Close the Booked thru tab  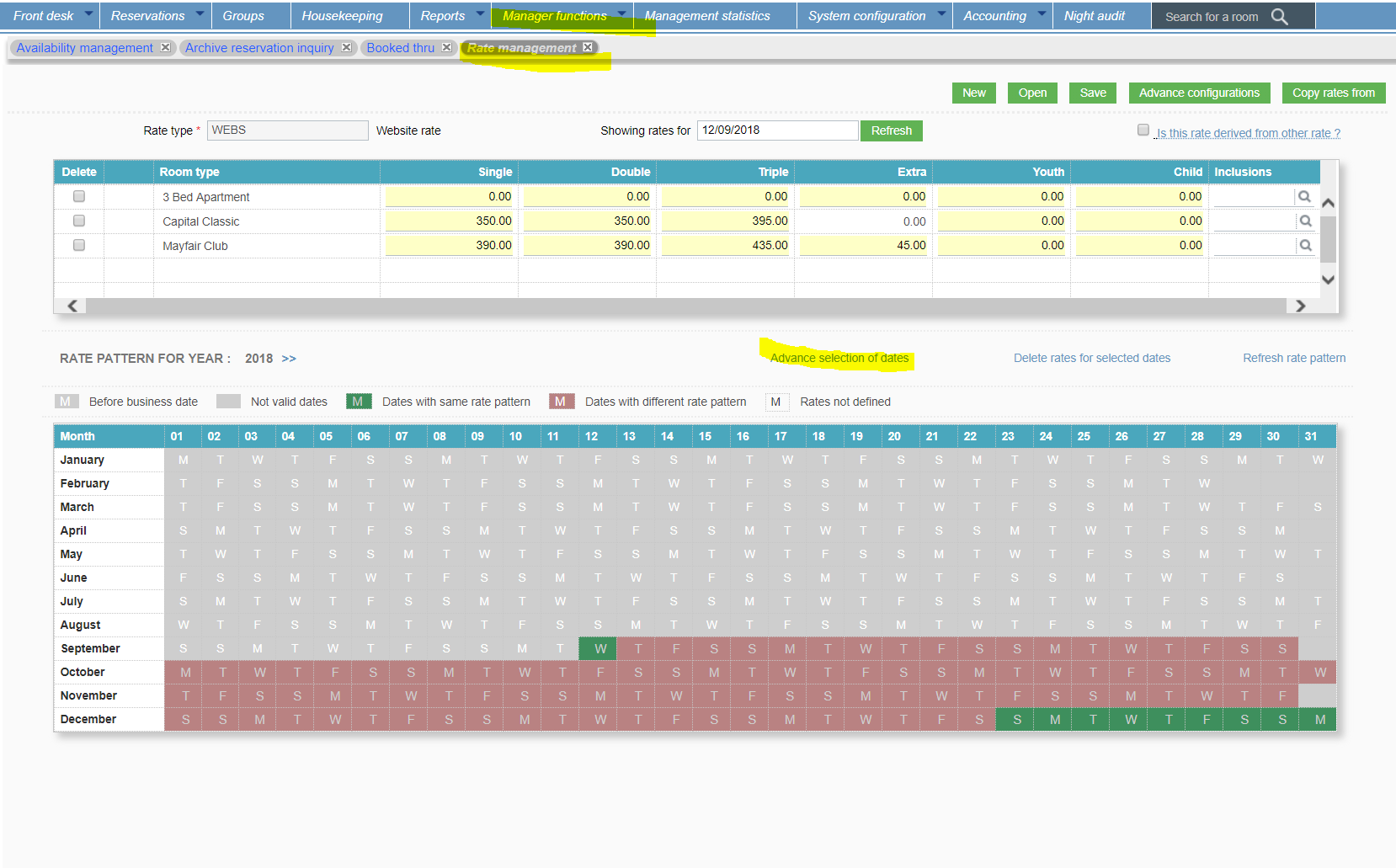coord(446,48)
